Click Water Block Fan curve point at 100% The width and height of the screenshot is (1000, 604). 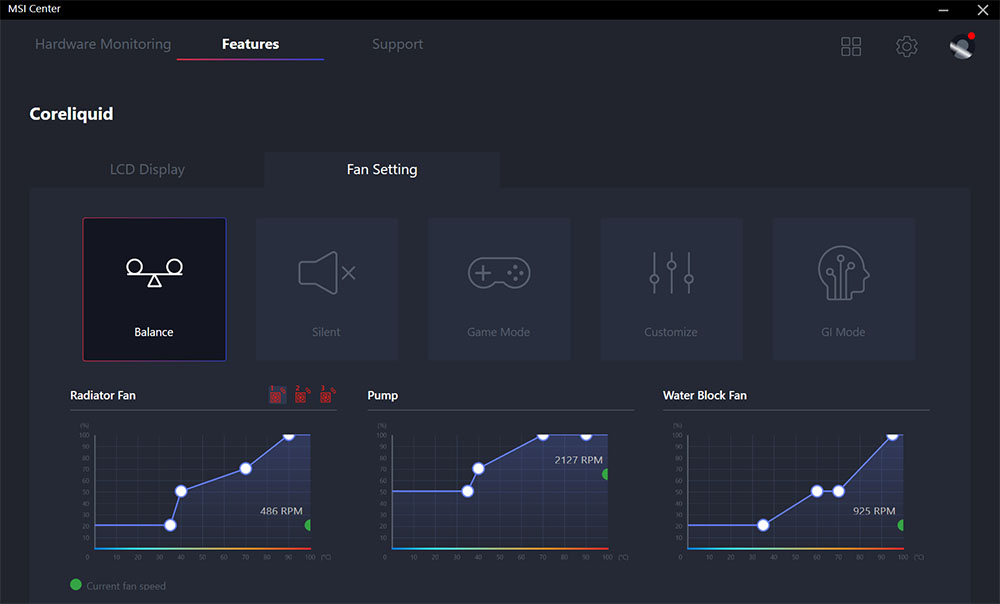tap(892, 435)
